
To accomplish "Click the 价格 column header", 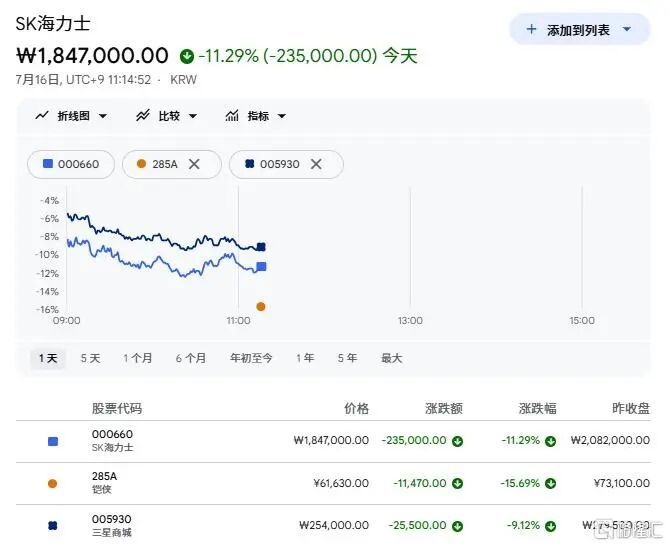I will pos(356,409).
